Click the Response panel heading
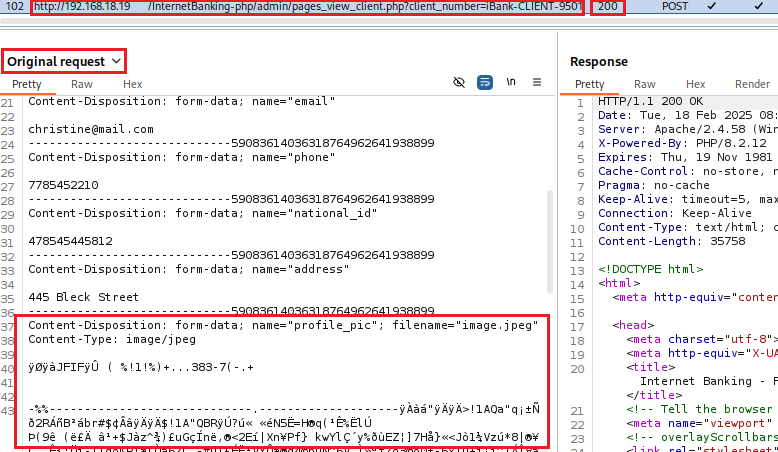This screenshot has height=452, width=778. [x=599, y=62]
